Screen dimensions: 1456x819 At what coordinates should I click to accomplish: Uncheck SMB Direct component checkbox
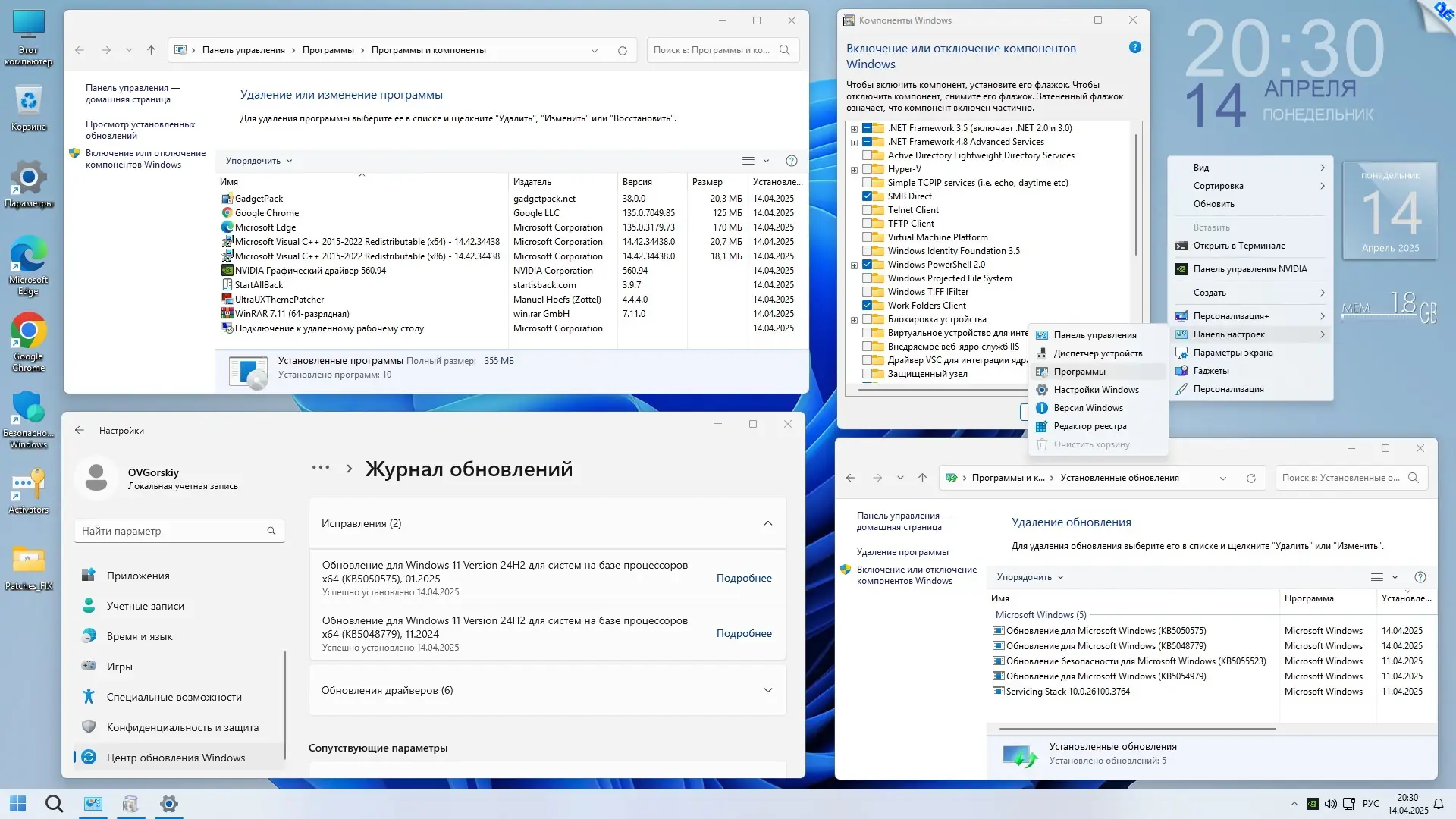pyautogui.click(x=868, y=196)
